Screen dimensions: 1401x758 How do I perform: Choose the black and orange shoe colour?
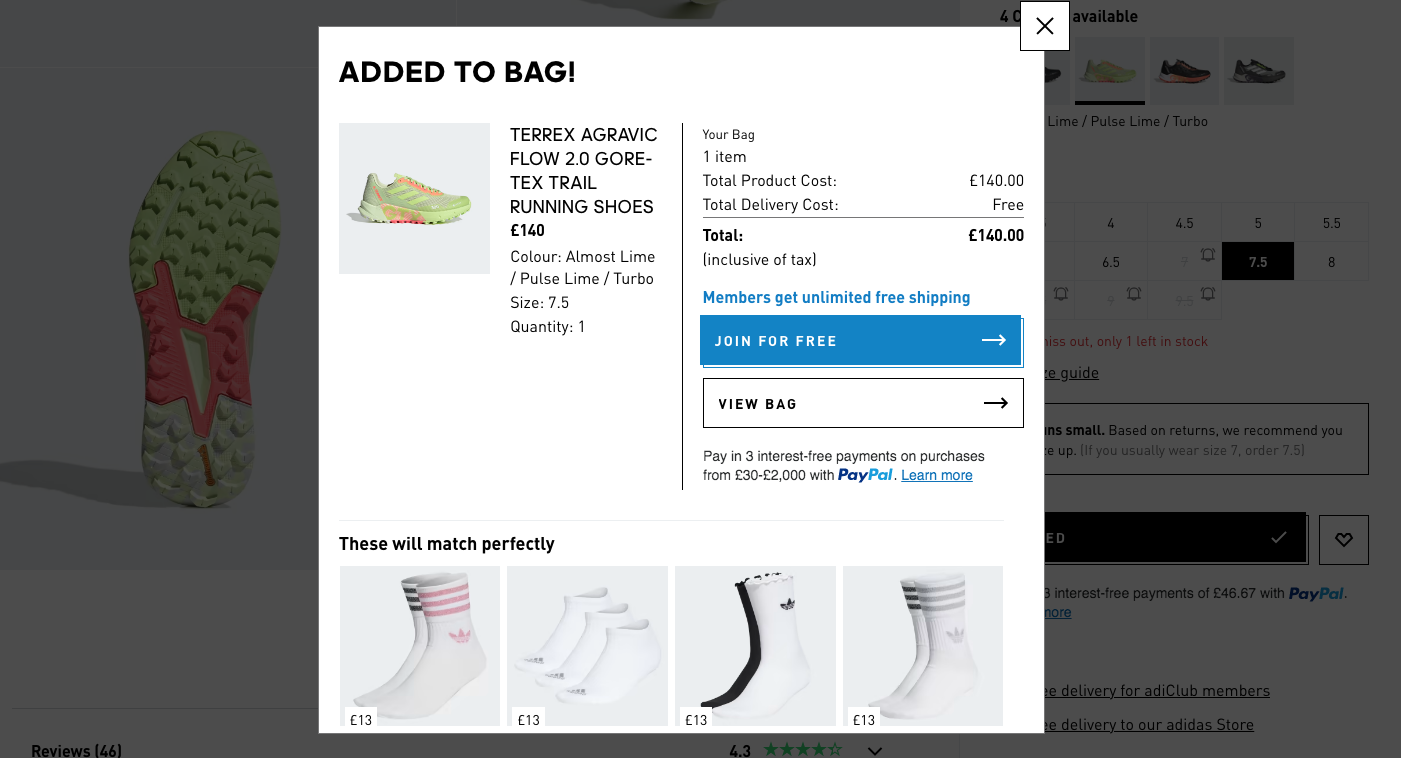point(1184,71)
